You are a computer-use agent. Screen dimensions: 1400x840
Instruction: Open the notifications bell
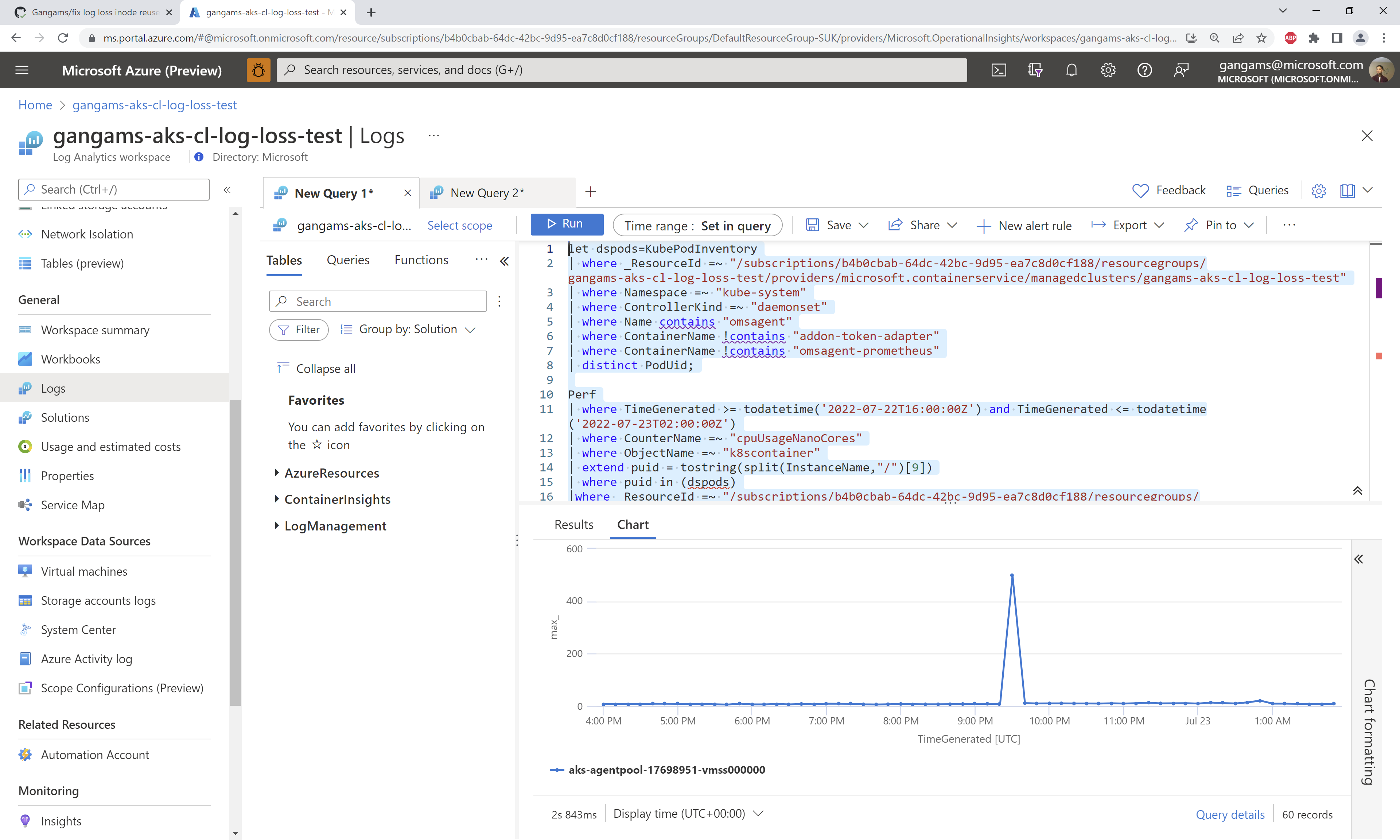pos(1071,70)
